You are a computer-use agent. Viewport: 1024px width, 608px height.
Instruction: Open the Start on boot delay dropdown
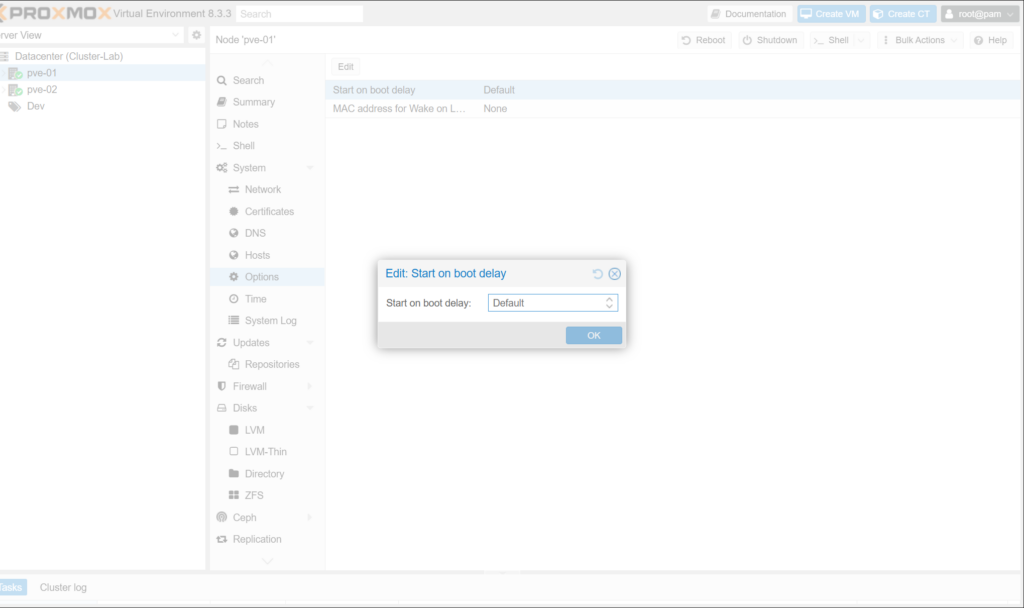coord(609,303)
